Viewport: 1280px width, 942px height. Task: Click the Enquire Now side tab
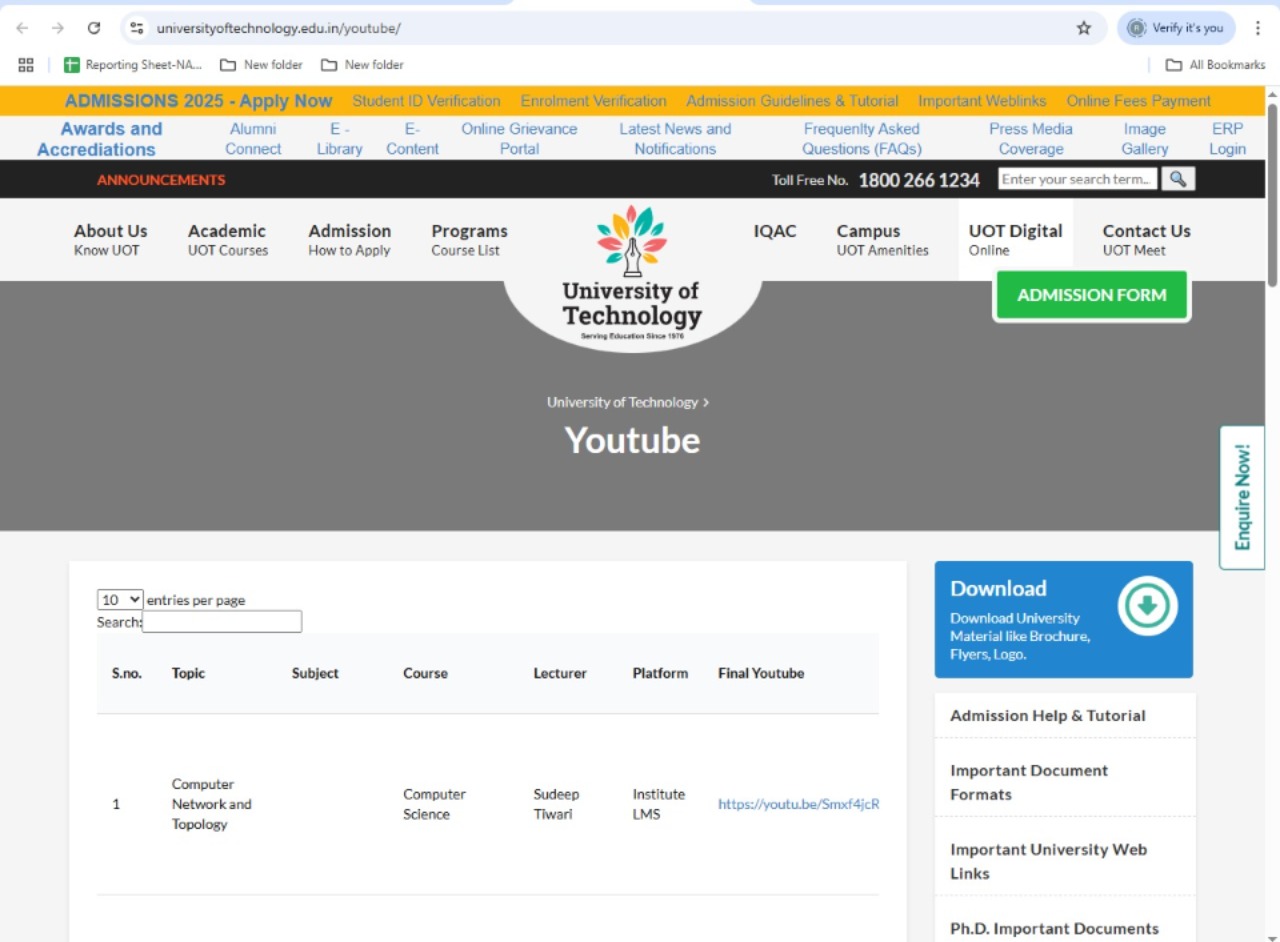(x=1242, y=497)
